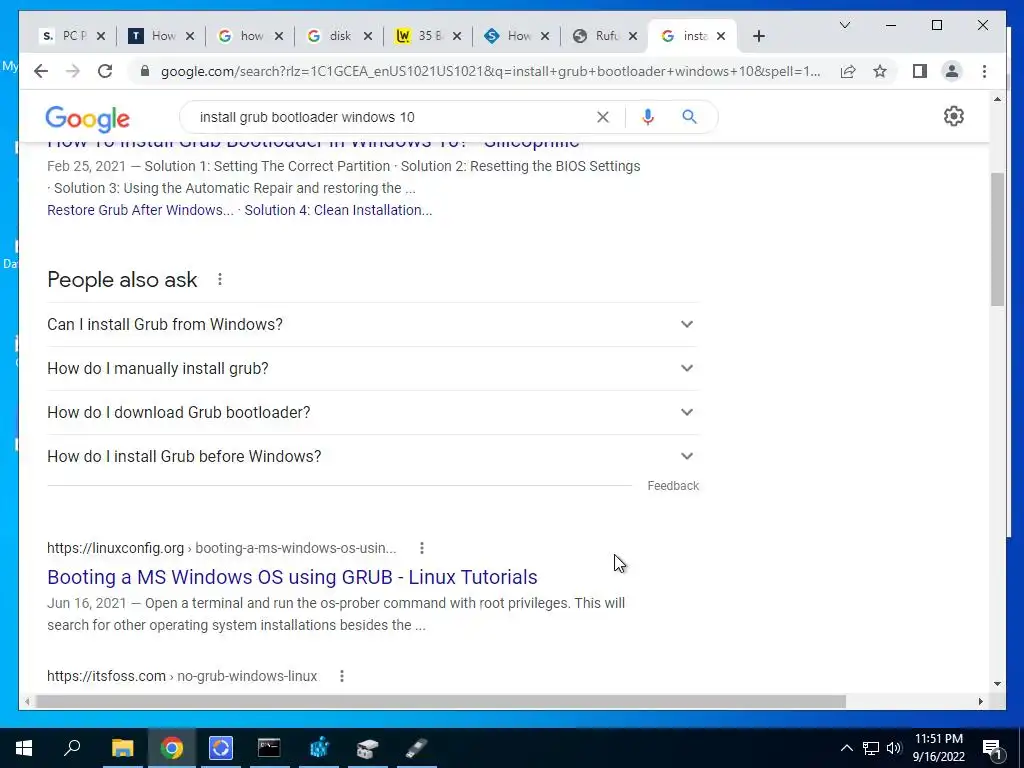Open the volume control in system tray
Image resolution: width=1024 pixels, height=768 pixels.
(894, 748)
